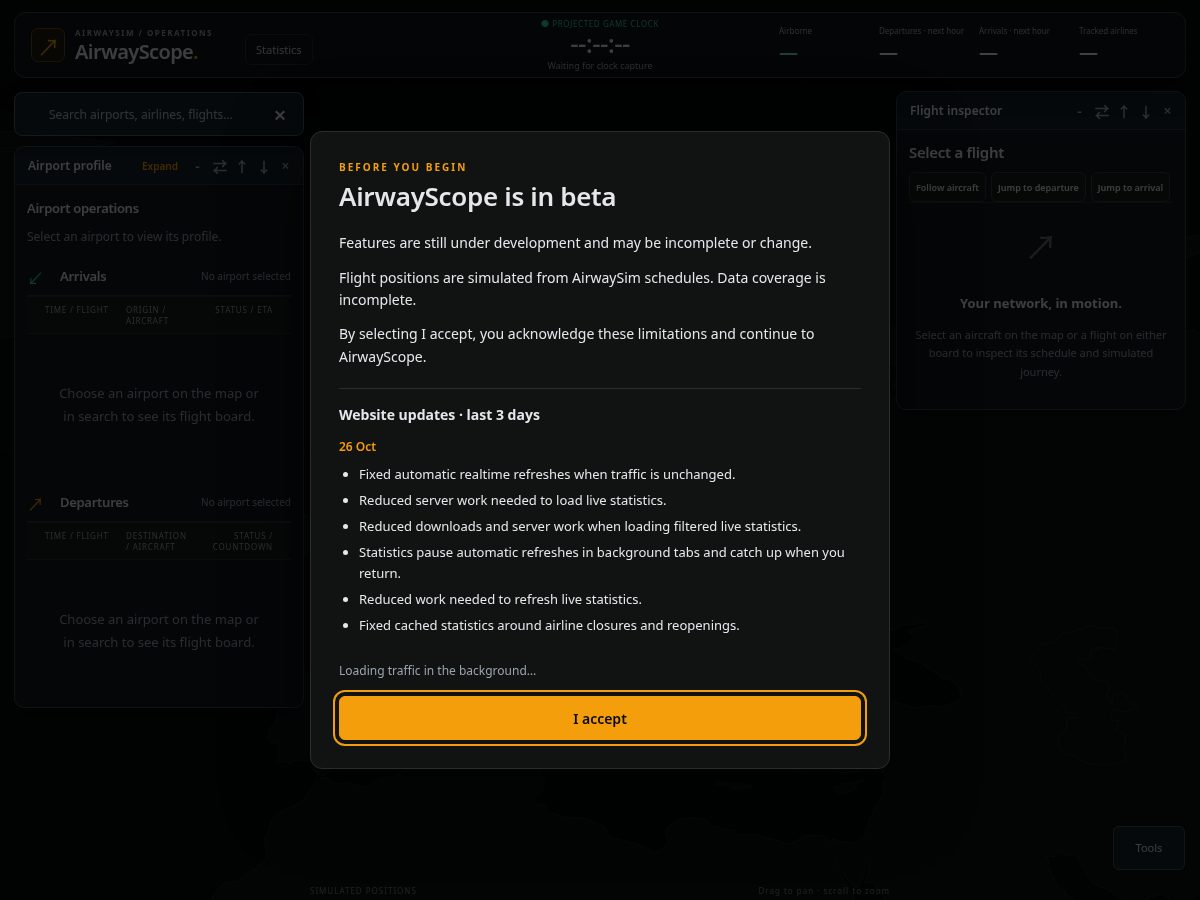Screen dimensions: 1200x900
Task: Click the green Arrivals arrow icon
Action: click(x=36, y=277)
